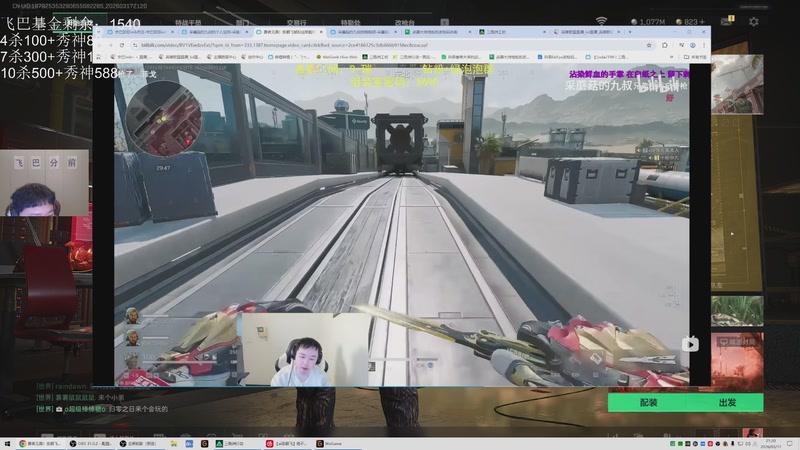Open the red streaming app in taskbar

[x=288, y=444]
